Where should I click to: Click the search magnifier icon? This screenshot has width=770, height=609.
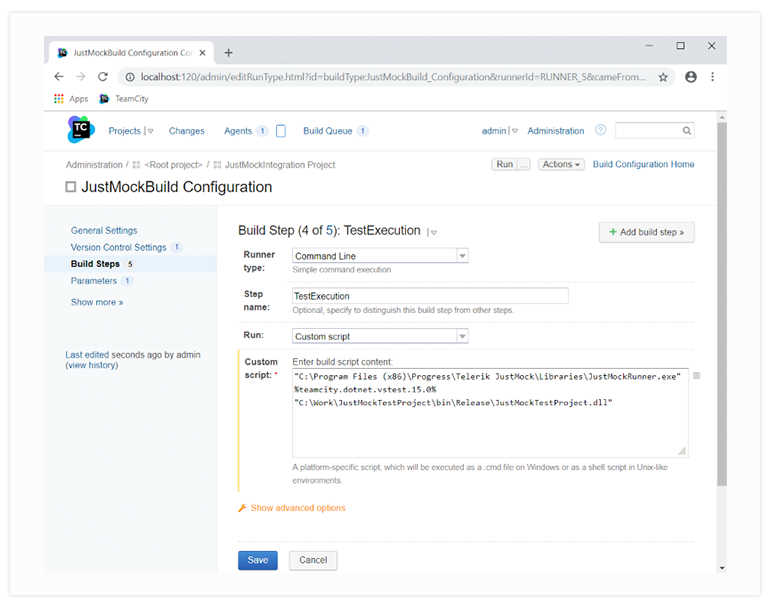point(687,131)
